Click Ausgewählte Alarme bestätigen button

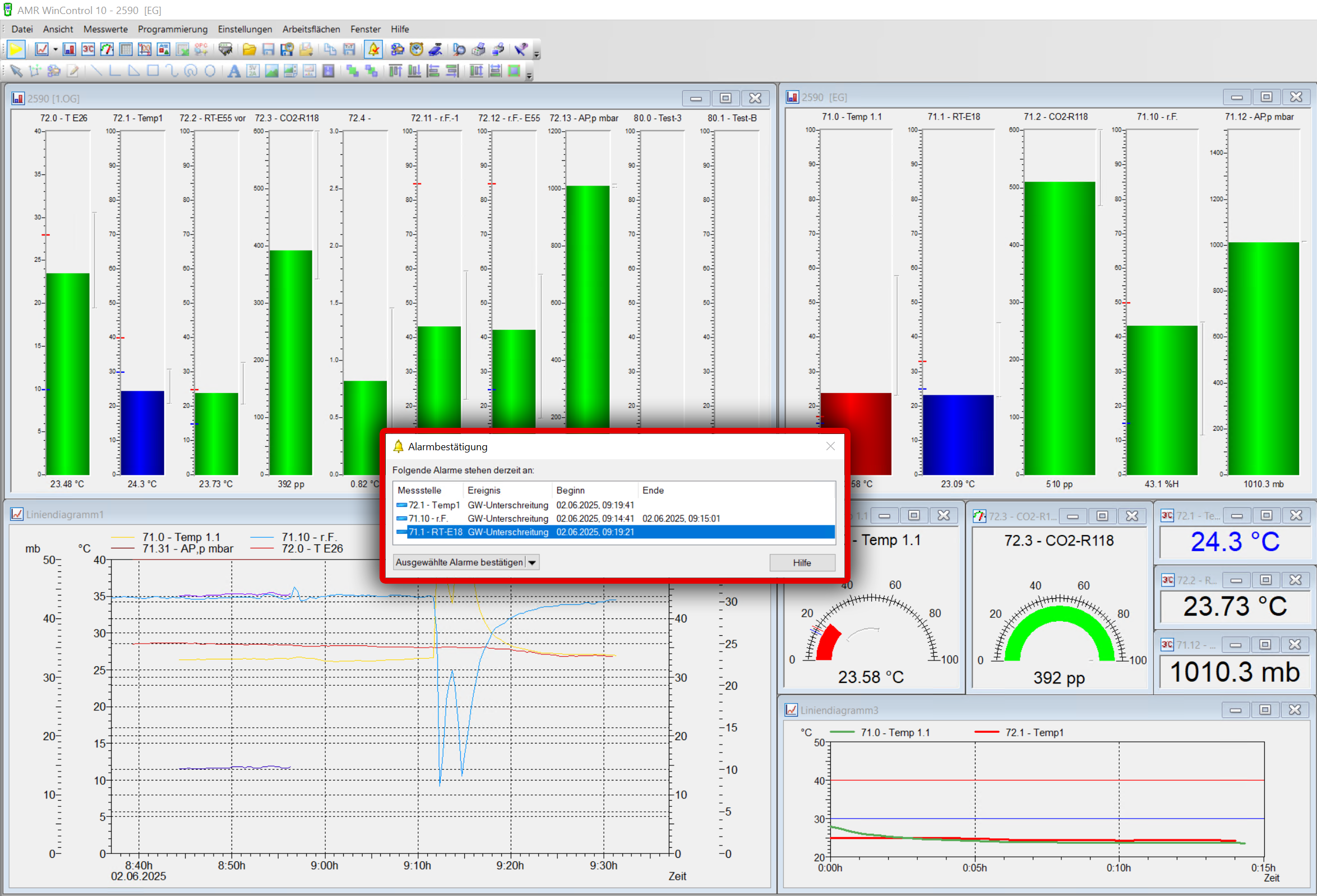click(459, 563)
